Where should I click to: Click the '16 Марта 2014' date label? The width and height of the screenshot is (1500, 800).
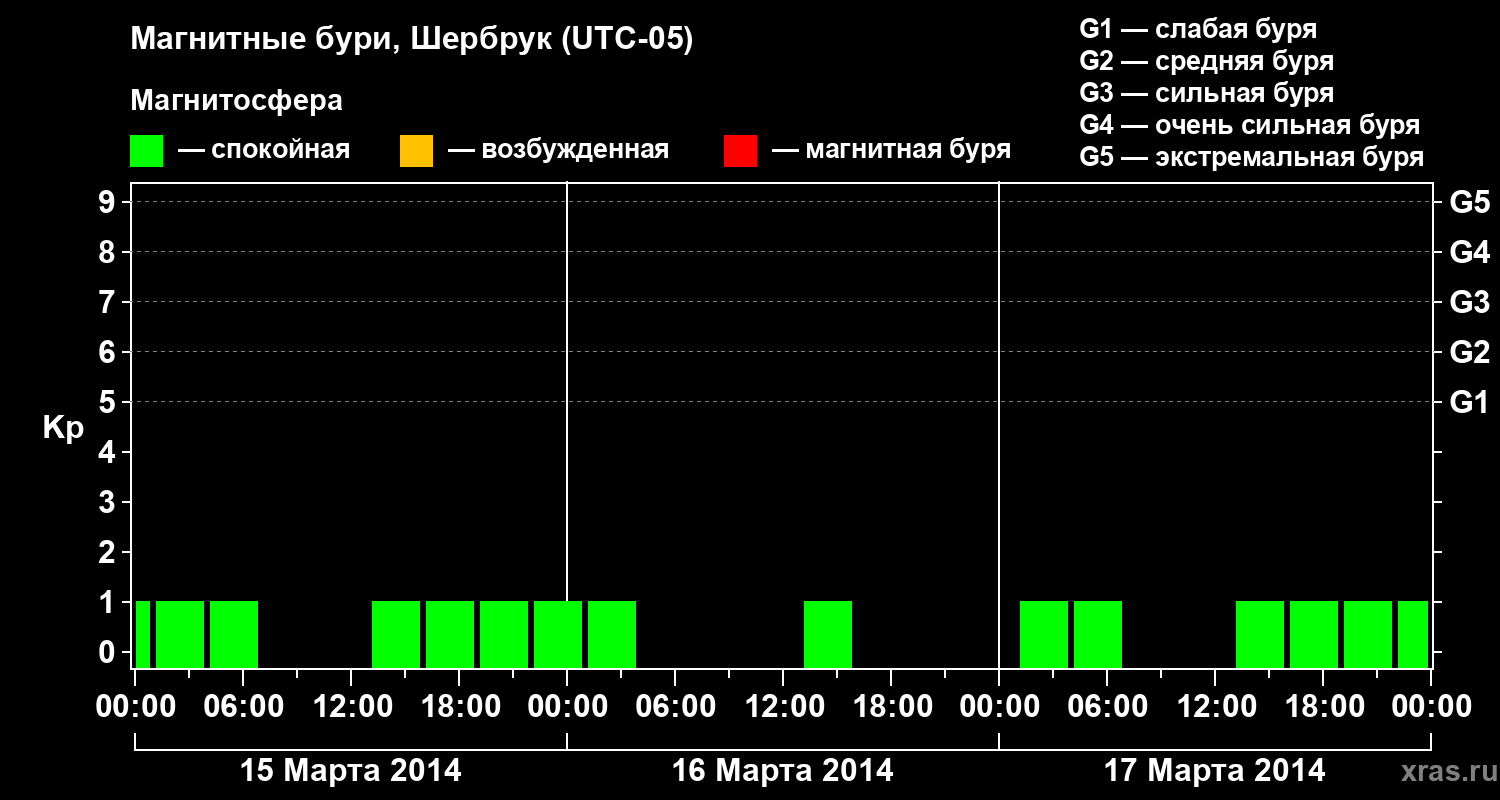click(783, 771)
